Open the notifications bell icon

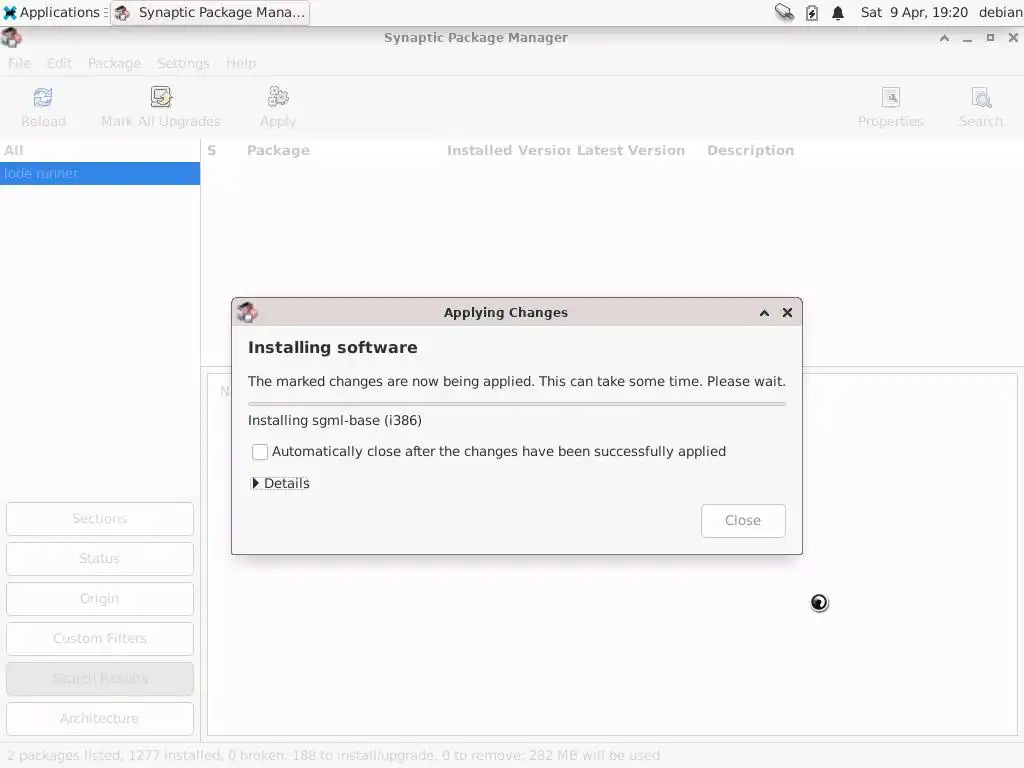click(x=838, y=12)
